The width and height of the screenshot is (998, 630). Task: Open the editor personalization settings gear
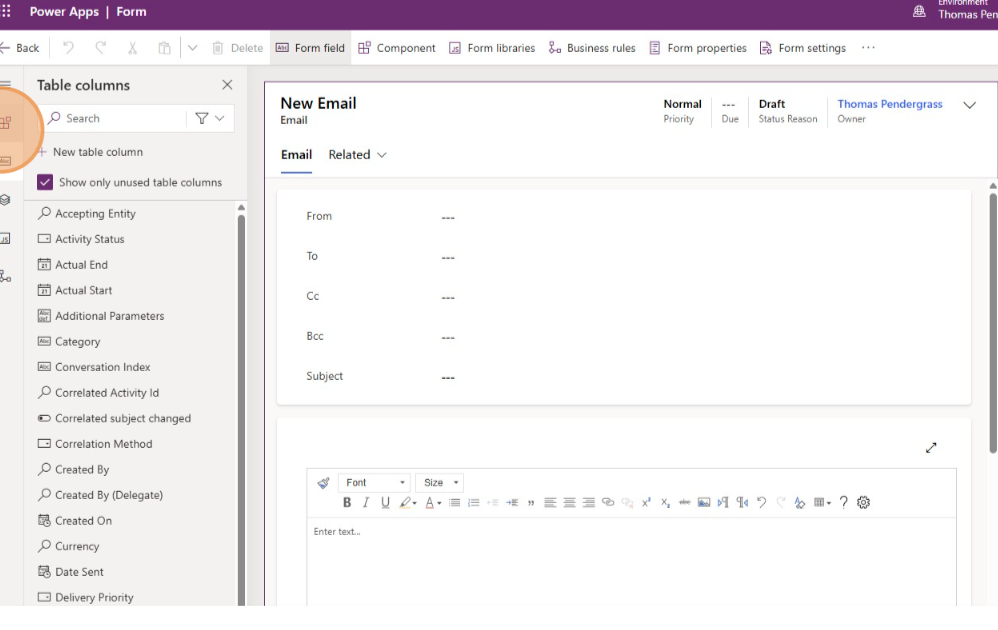[863, 502]
